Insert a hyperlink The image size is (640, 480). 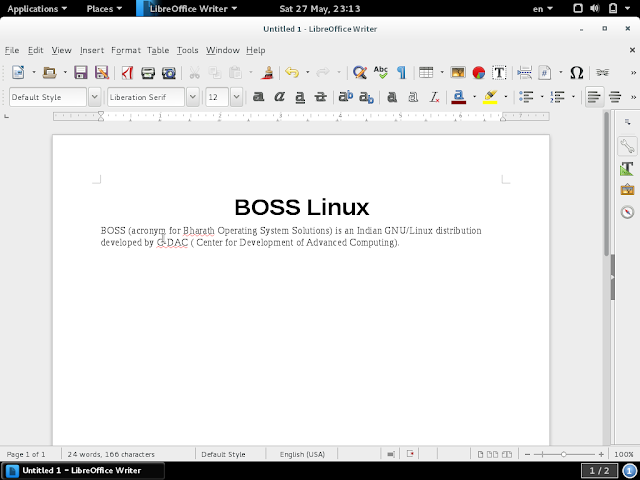tap(602, 73)
